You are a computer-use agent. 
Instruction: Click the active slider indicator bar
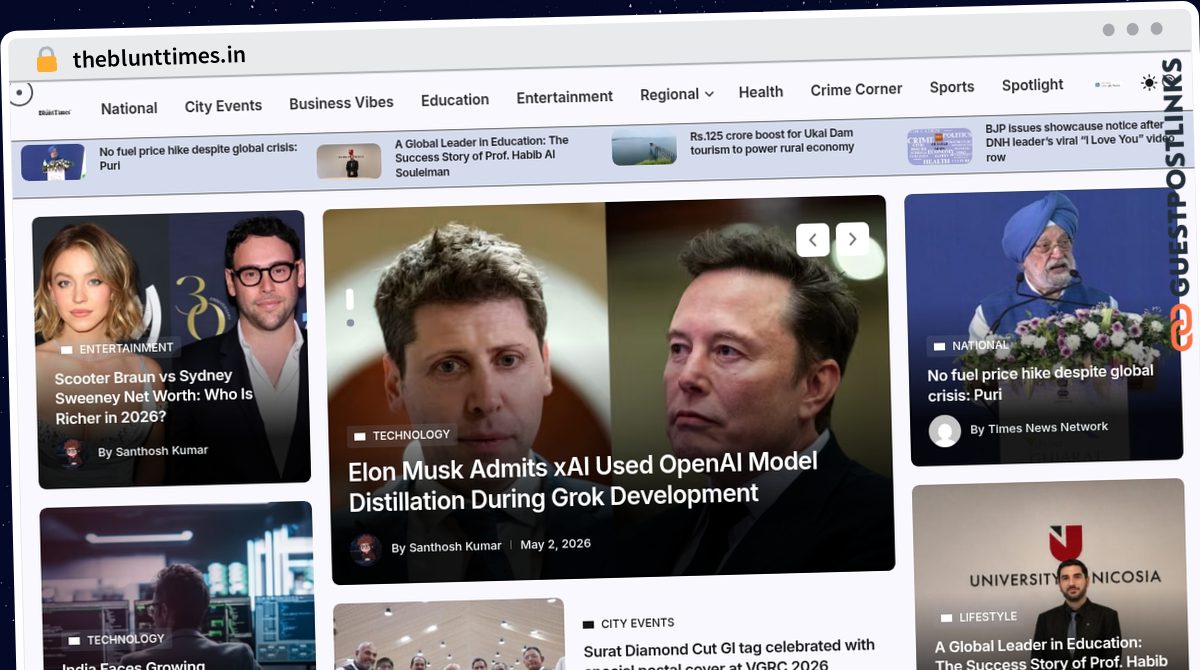point(350,299)
